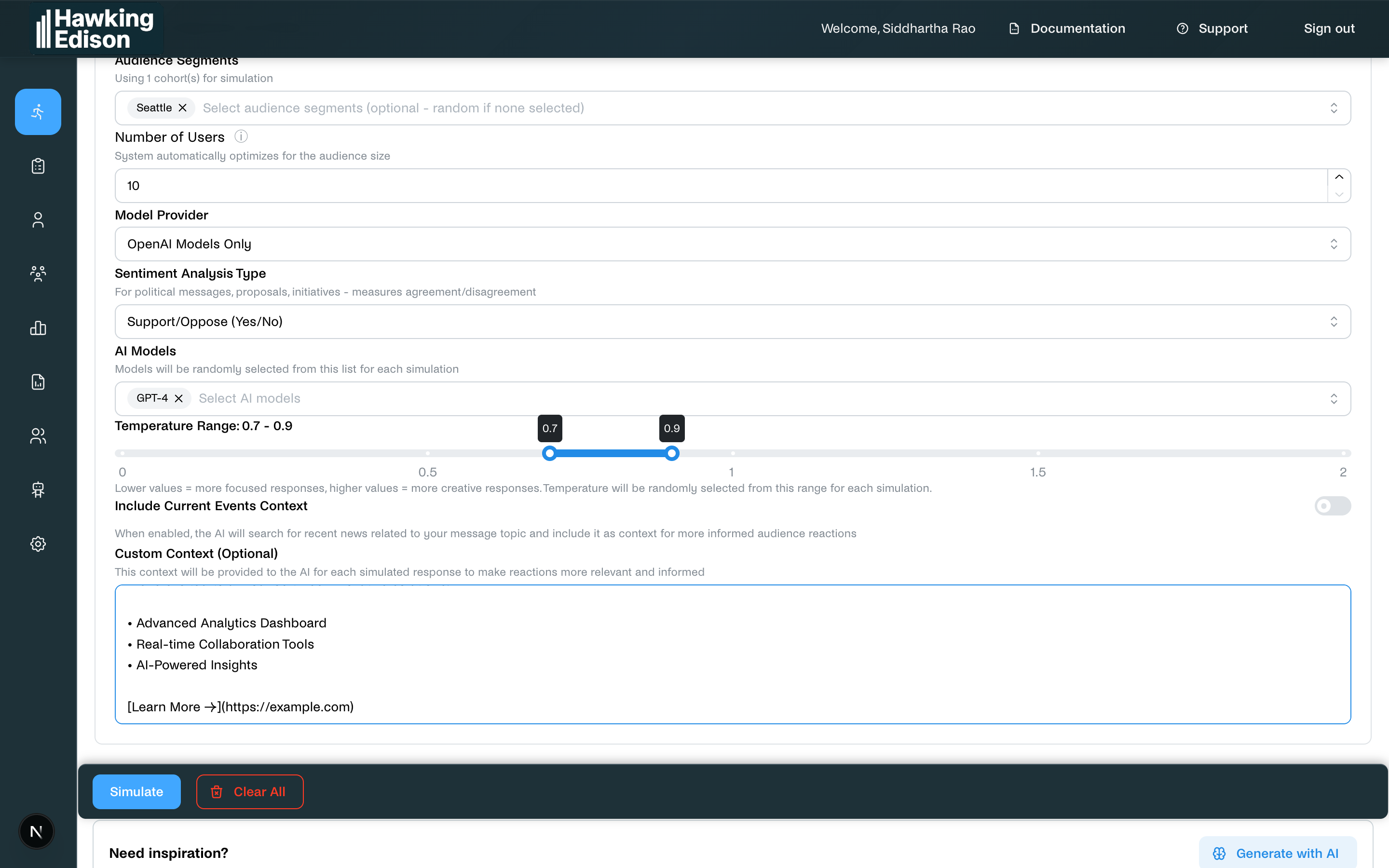Open the running-person simulation sidebar icon
Viewport: 1389px width, 868px height.
(x=38, y=112)
